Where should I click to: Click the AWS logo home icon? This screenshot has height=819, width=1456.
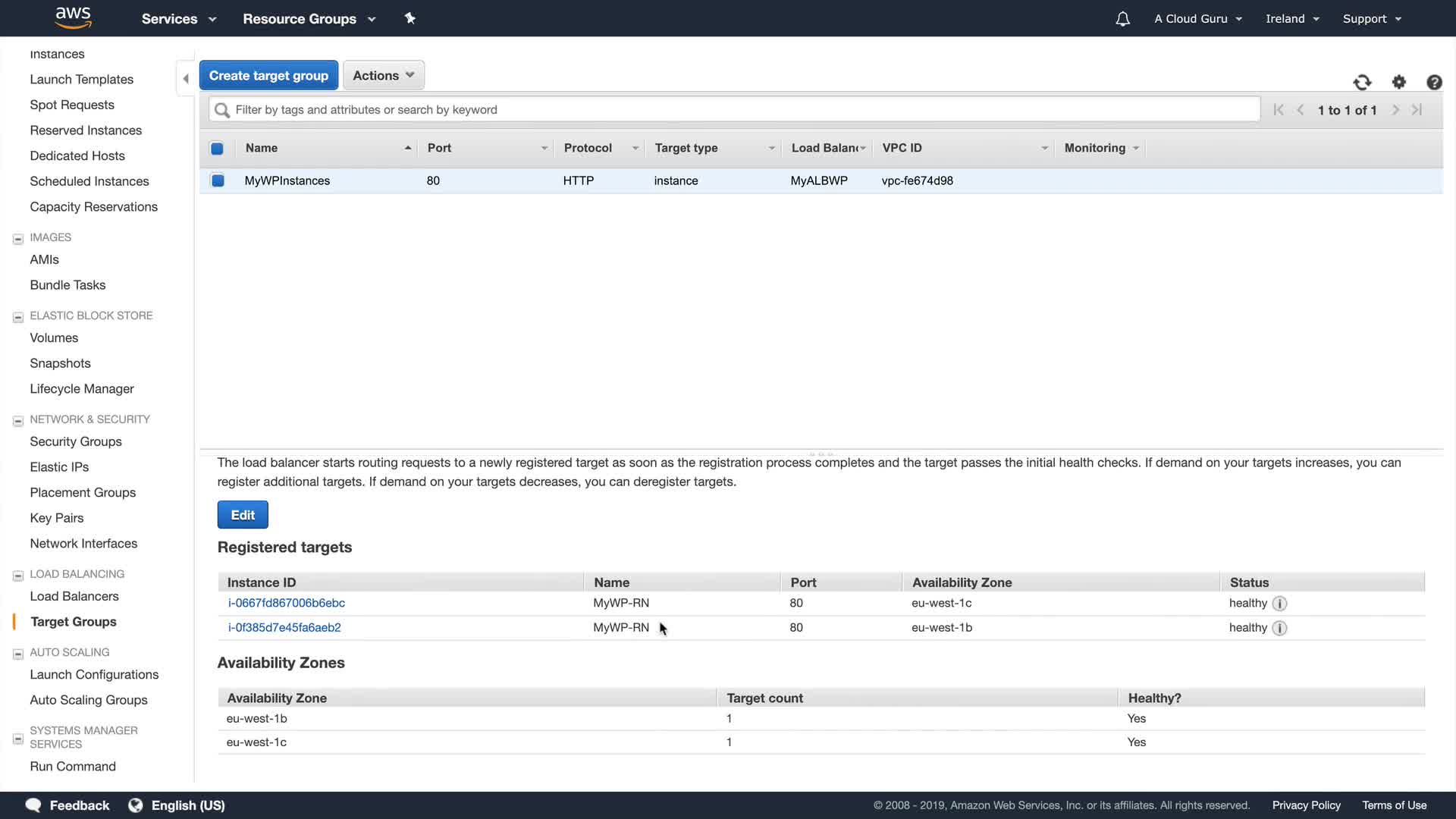[x=74, y=17]
